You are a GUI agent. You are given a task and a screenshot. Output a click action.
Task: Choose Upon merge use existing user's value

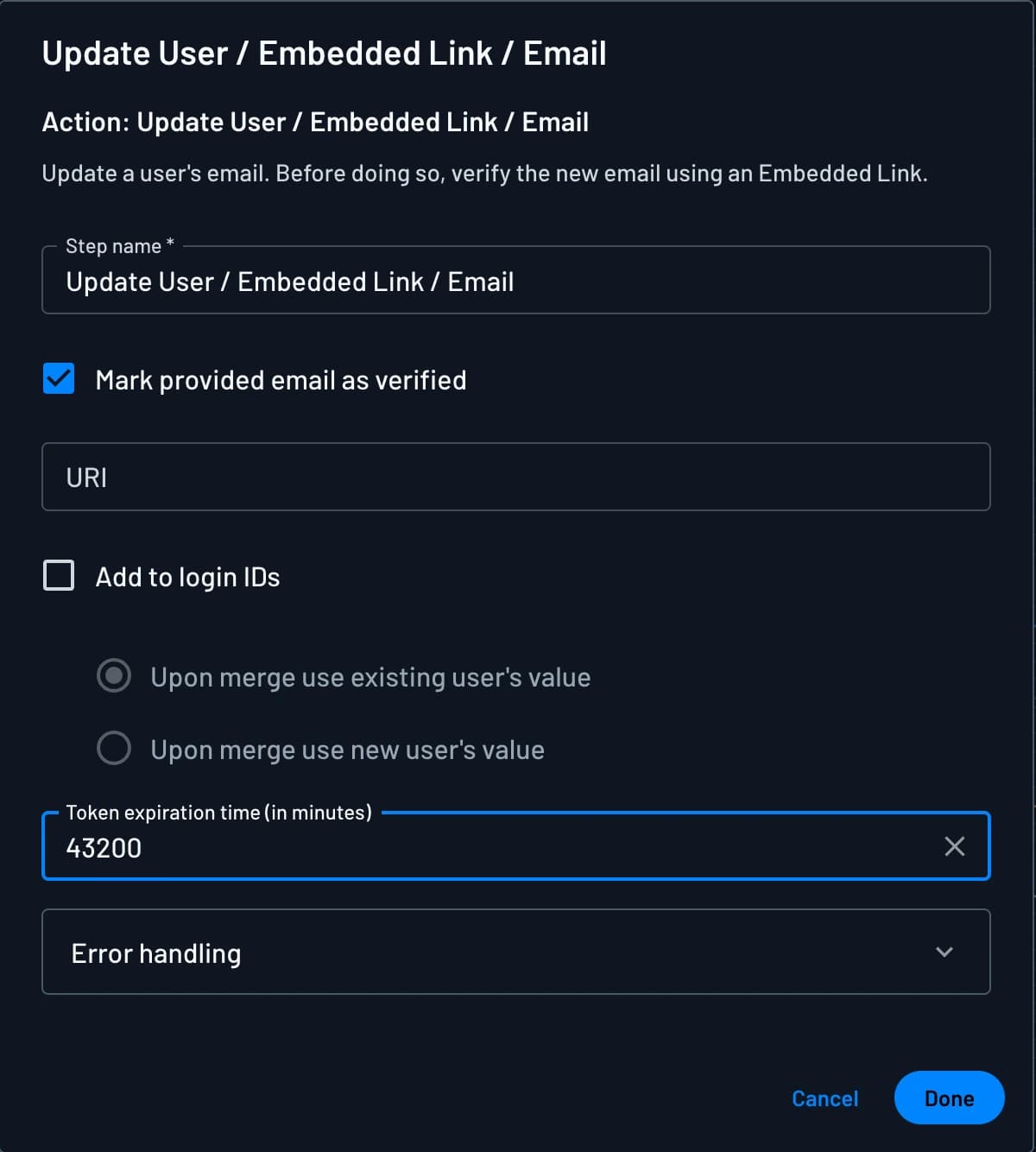coord(113,676)
